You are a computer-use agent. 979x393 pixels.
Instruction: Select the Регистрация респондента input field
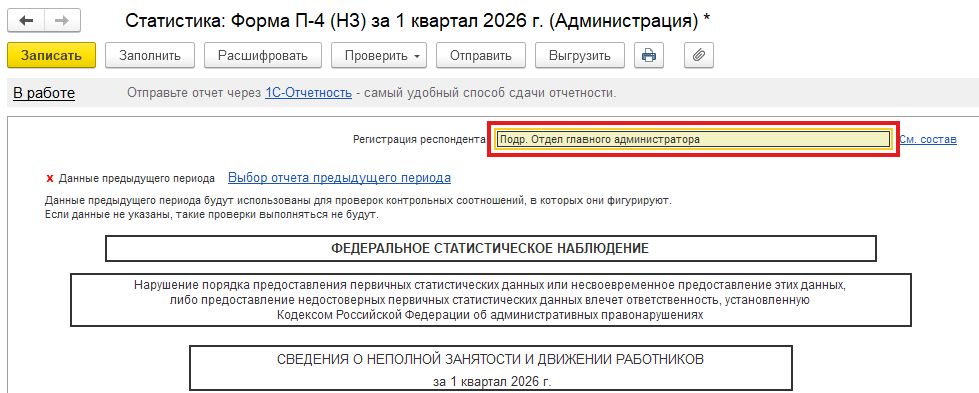click(x=693, y=139)
